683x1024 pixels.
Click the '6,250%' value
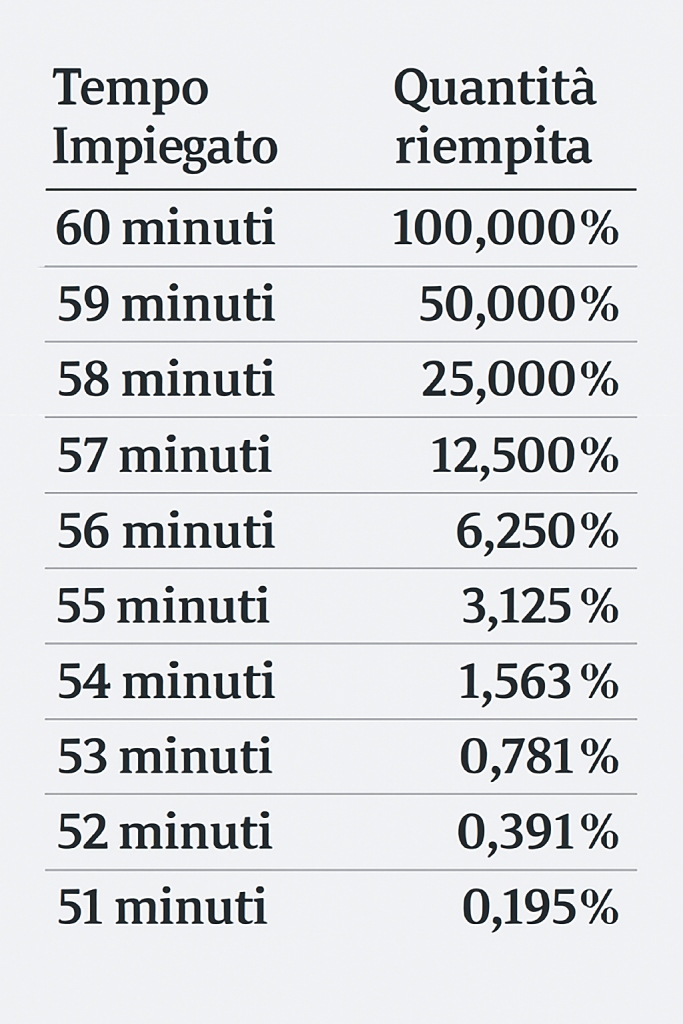pos(537,531)
